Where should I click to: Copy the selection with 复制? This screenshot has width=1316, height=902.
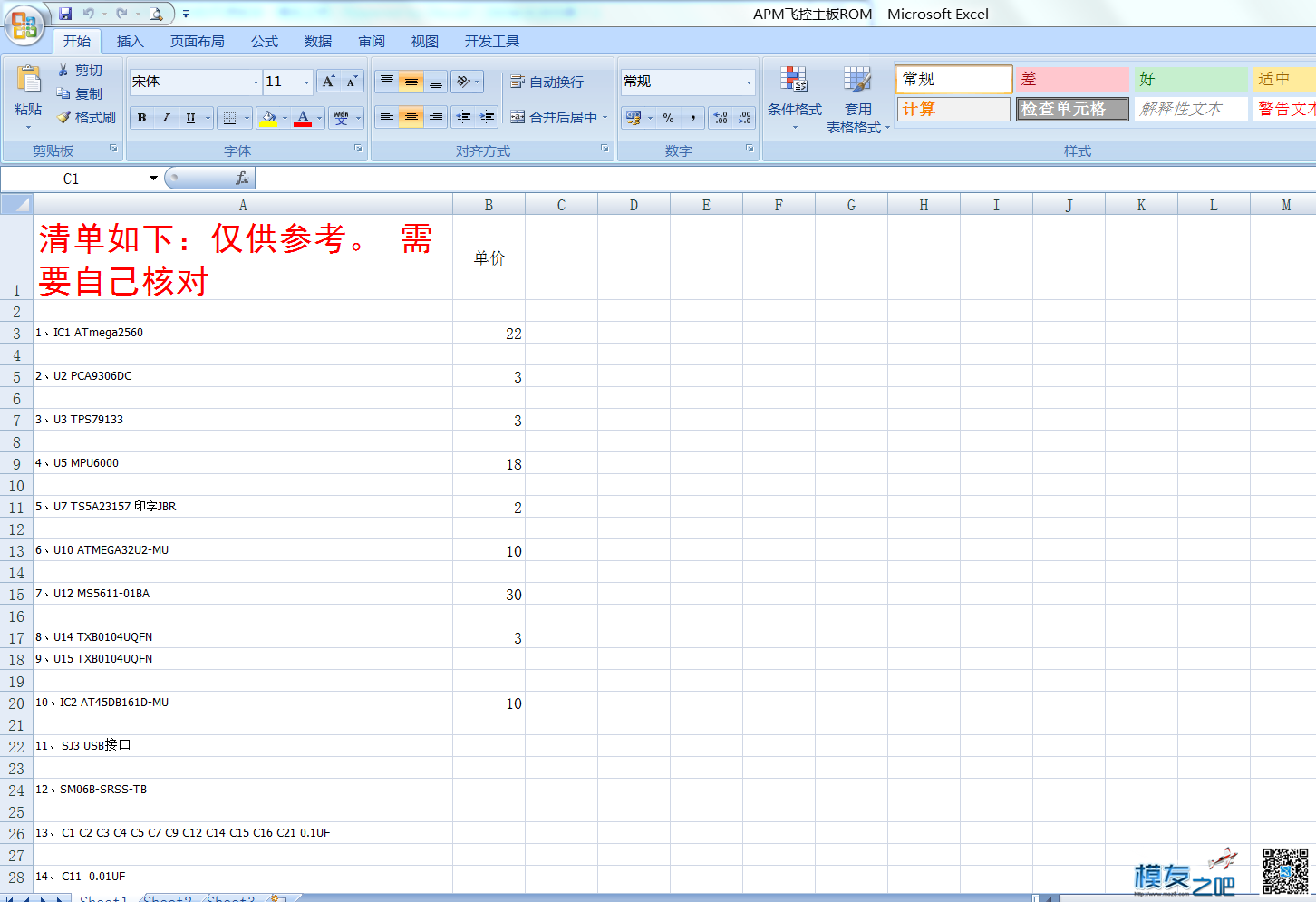pyautogui.click(x=80, y=93)
